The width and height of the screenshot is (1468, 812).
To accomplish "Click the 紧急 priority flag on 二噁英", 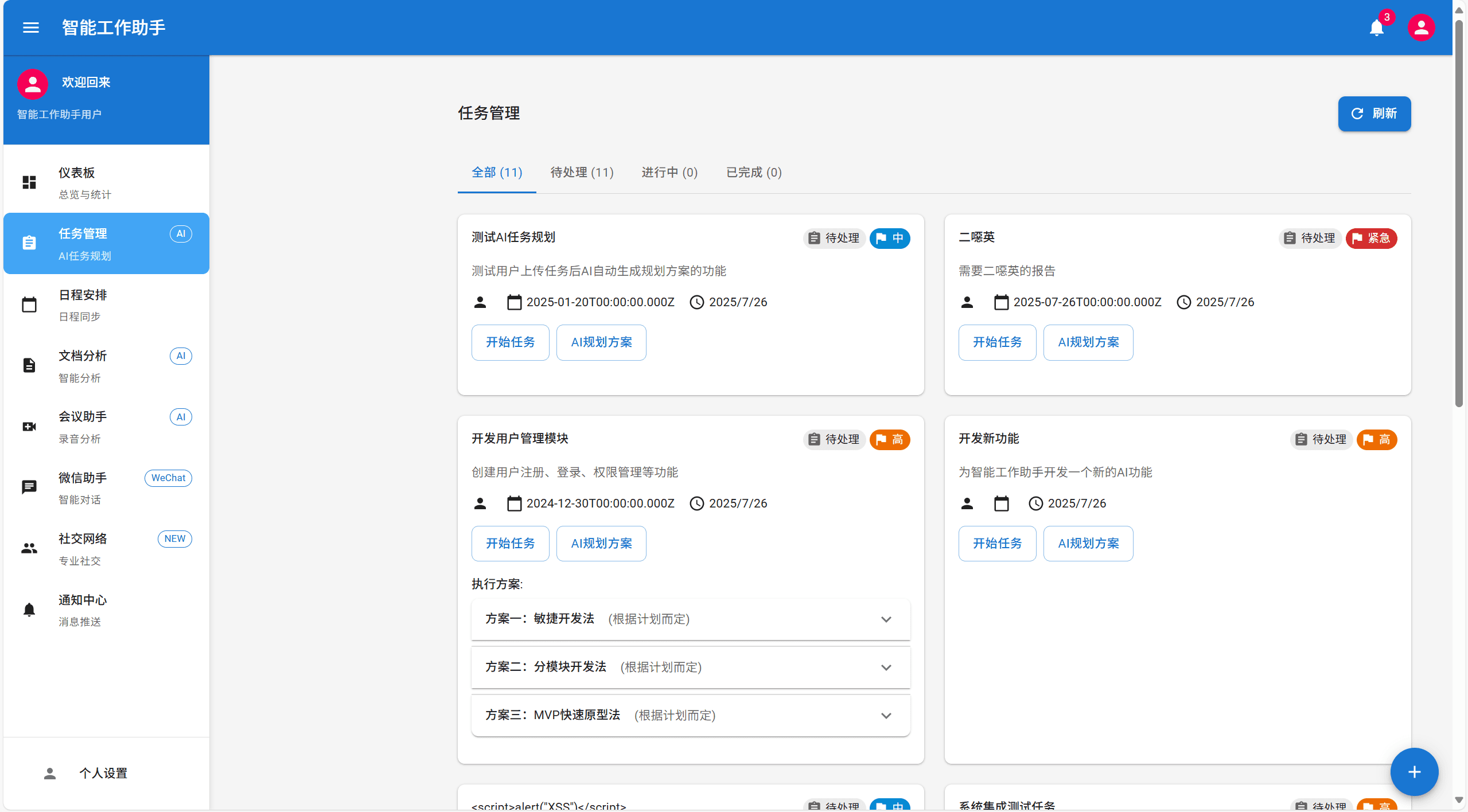I will coord(1371,239).
